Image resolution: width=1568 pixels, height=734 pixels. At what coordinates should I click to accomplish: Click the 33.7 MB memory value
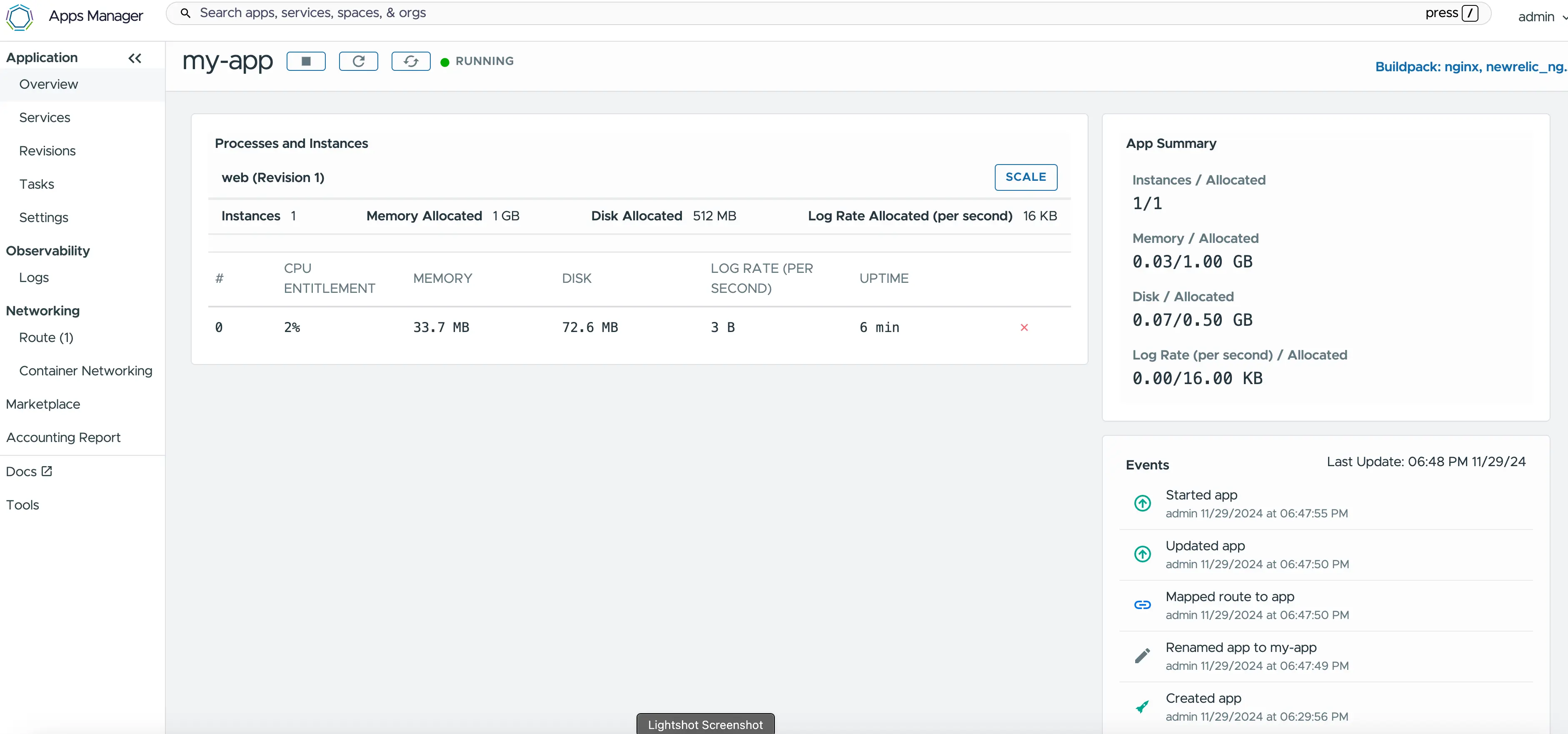(x=441, y=327)
